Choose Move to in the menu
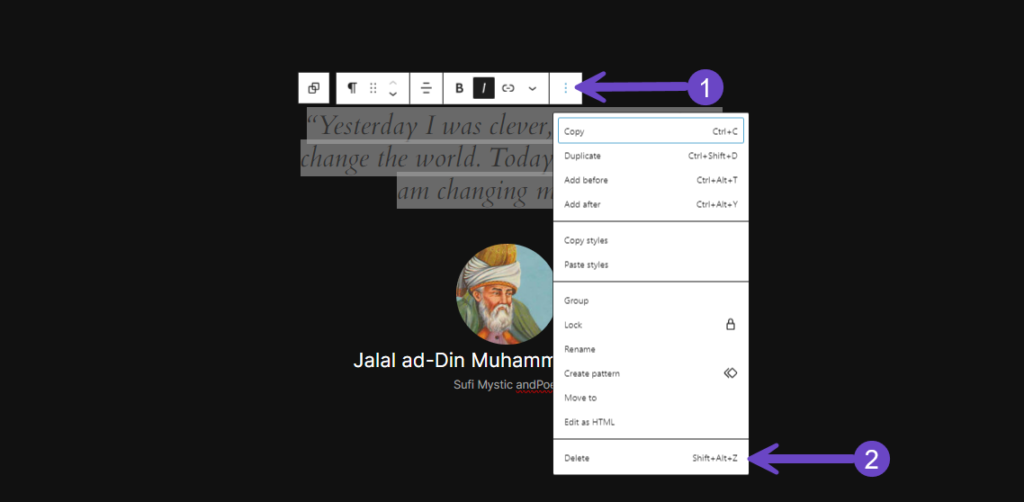 tap(650, 398)
